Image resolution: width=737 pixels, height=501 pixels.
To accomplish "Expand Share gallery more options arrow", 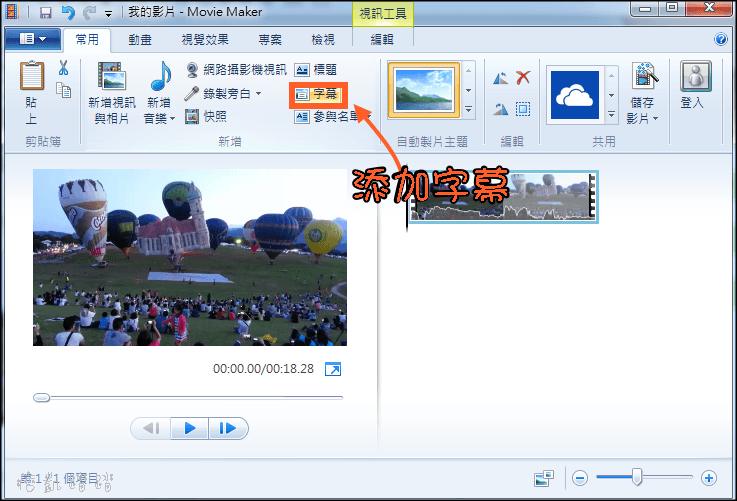I will click(612, 115).
